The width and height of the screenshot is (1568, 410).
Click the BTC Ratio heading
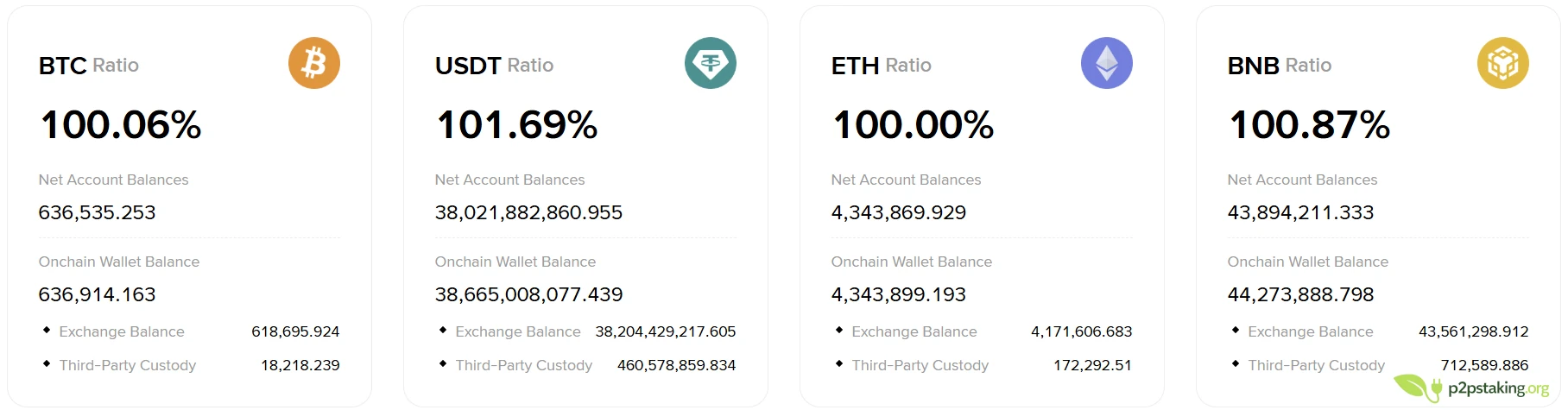[x=88, y=66]
